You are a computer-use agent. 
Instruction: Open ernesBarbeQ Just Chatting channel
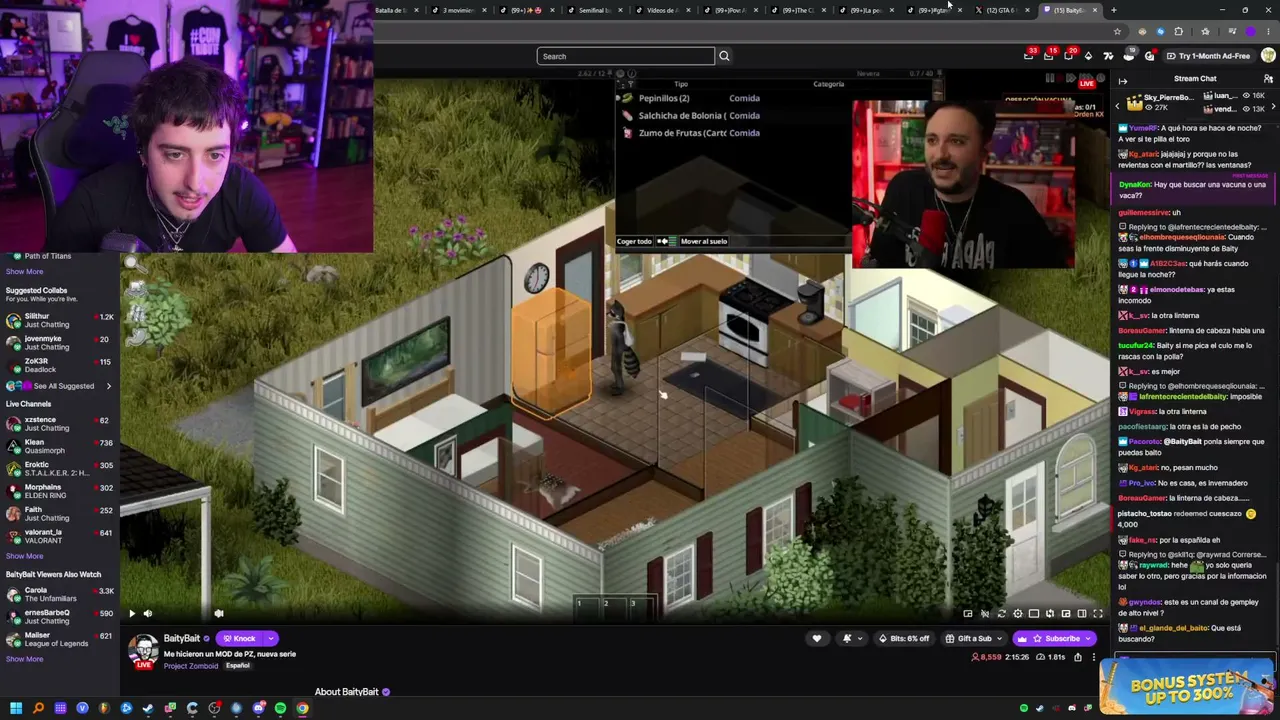tap(59, 617)
